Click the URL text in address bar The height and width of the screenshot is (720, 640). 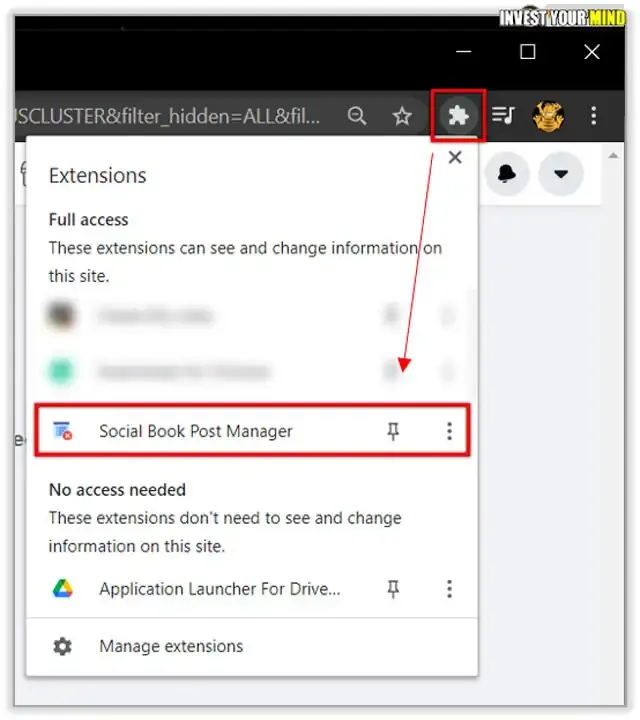pos(168,116)
